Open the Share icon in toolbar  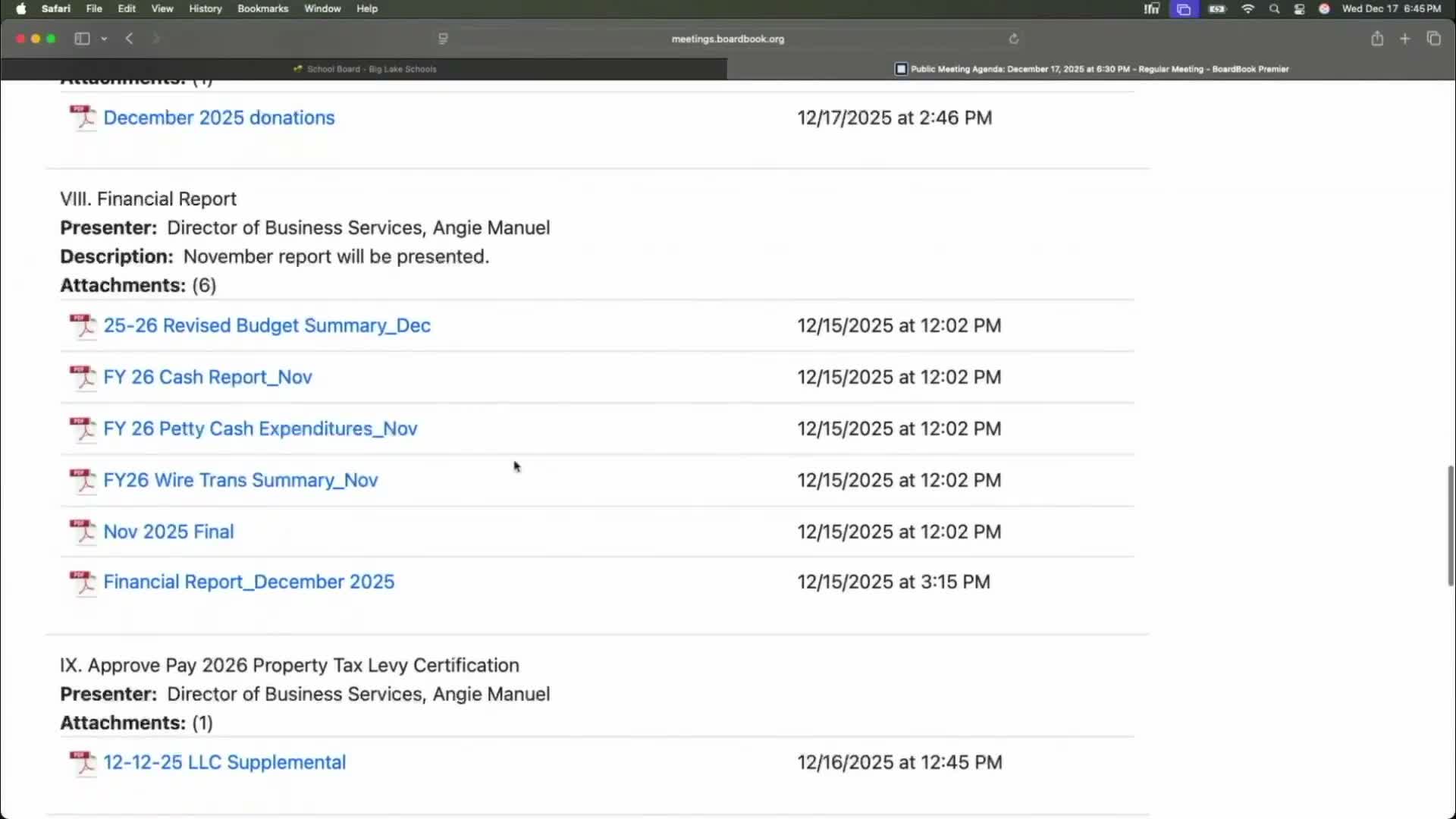(x=1377, y=39)
